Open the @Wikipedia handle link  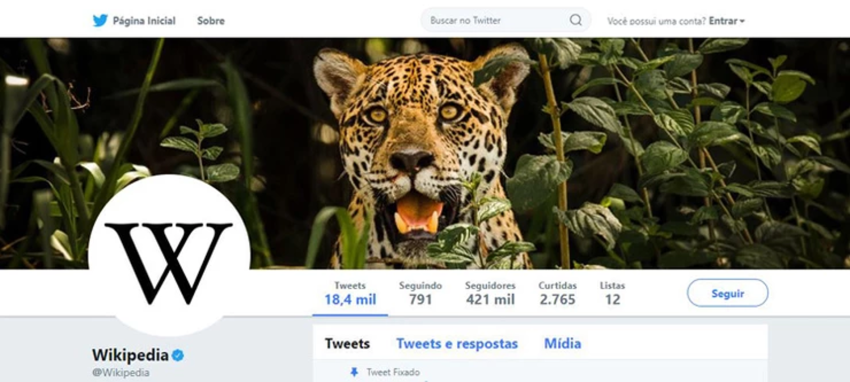click(121, 373)
